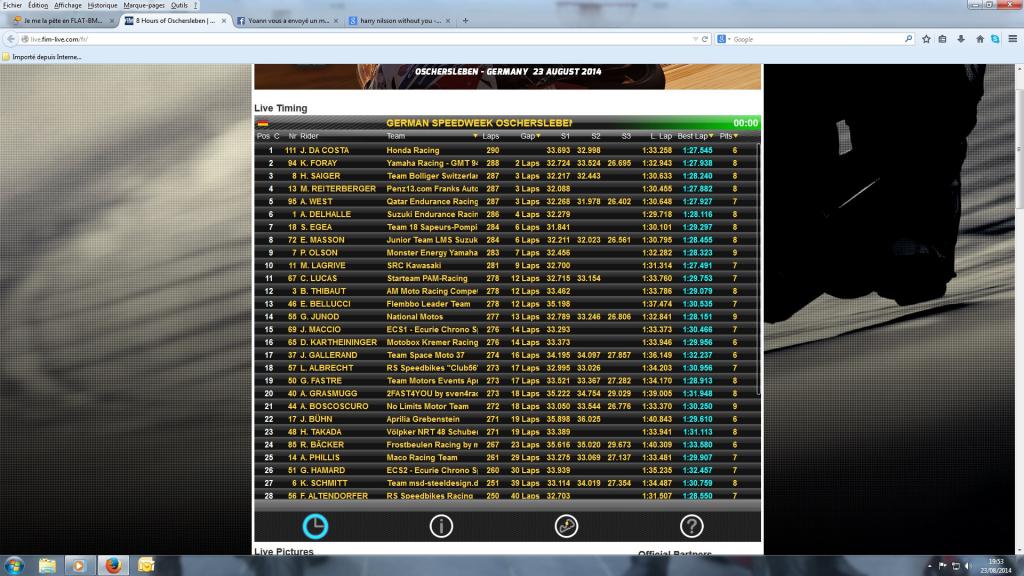Image resolution: width=1024 pixels, height=576 pixels.
Task: Open the Outils menu
Action: click(179, 5)
